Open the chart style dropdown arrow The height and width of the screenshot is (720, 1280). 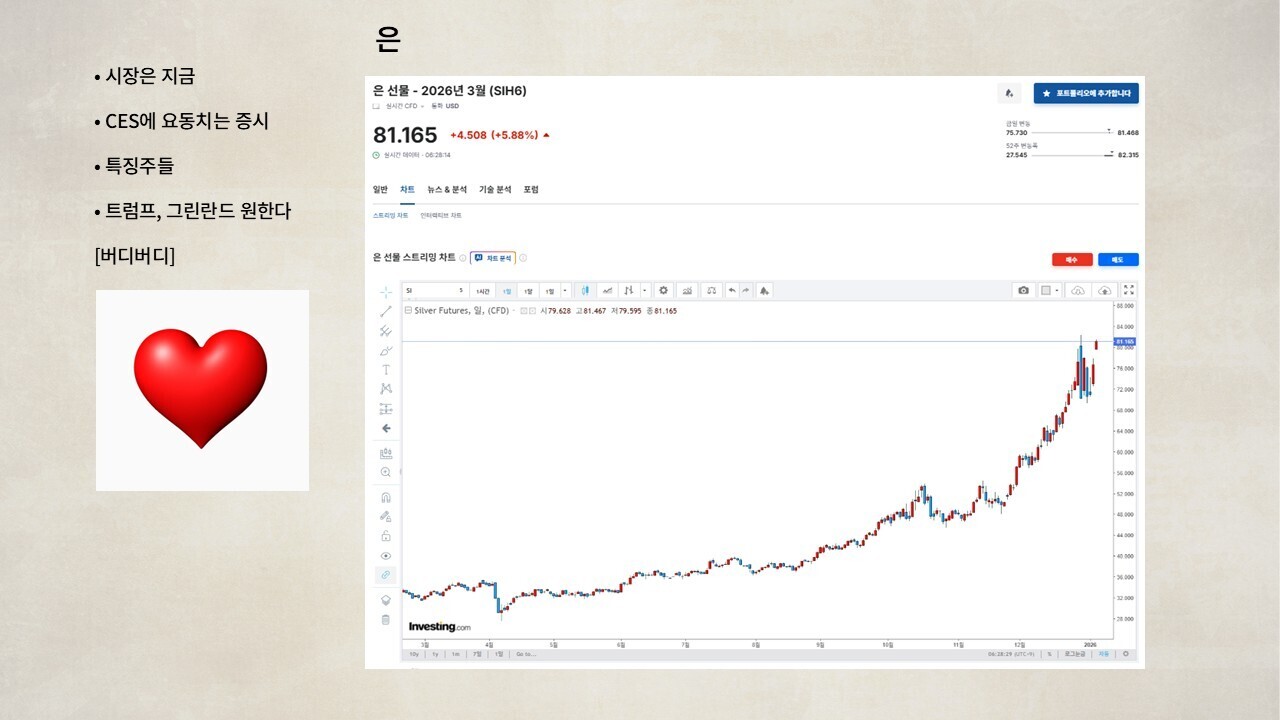645,291
